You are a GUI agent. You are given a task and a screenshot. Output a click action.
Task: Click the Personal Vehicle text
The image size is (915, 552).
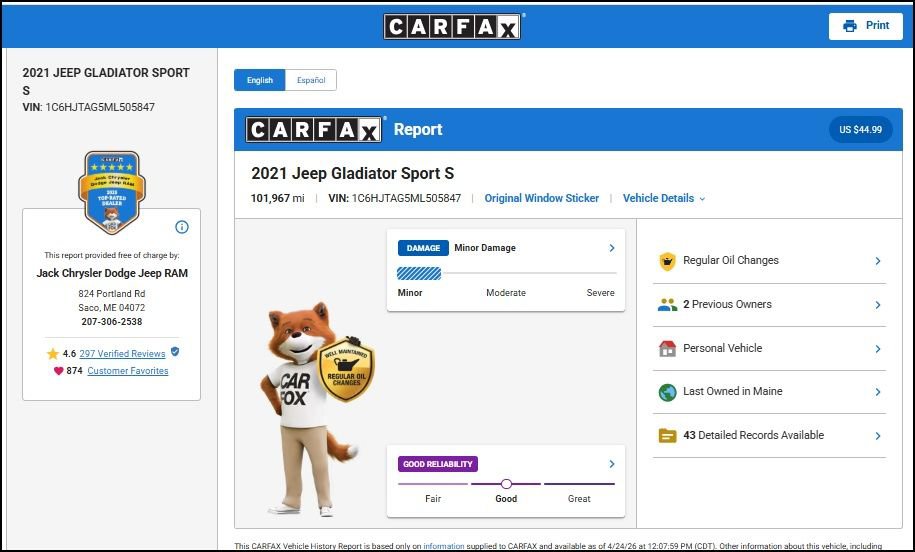[722, 348]
